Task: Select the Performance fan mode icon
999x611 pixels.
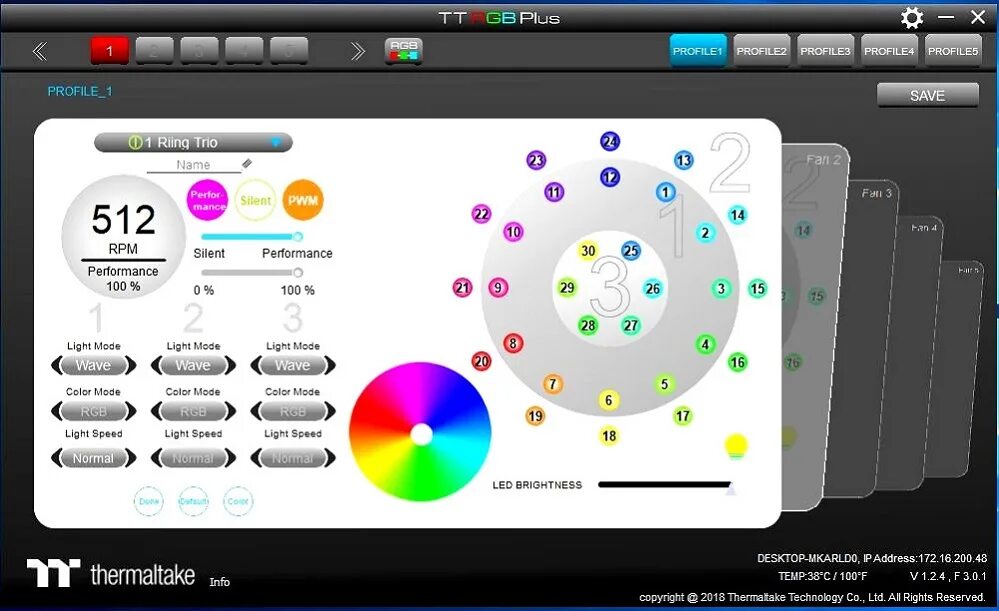Action: coord(207,200)
